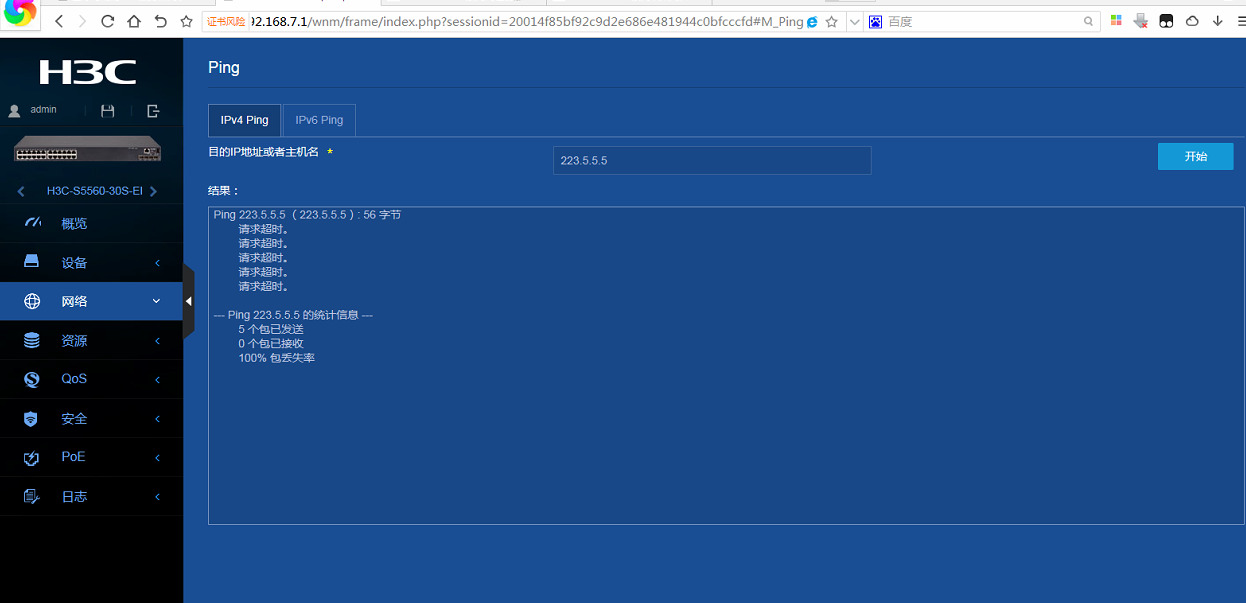Click the admin username text
The image size is (1246, 603).
(43, 109)
